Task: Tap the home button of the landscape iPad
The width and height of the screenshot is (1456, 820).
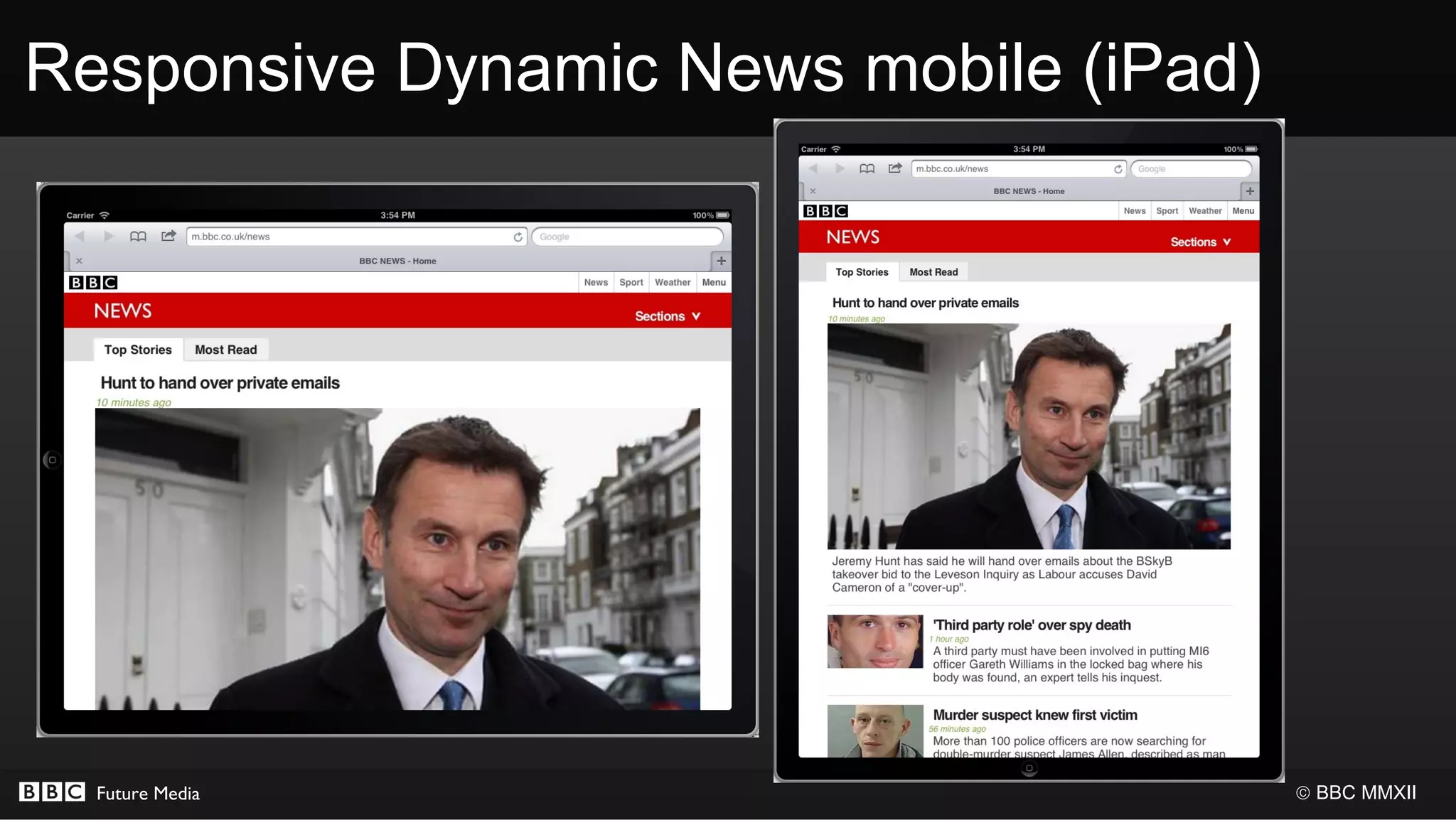Action: (x=52, y=460)
